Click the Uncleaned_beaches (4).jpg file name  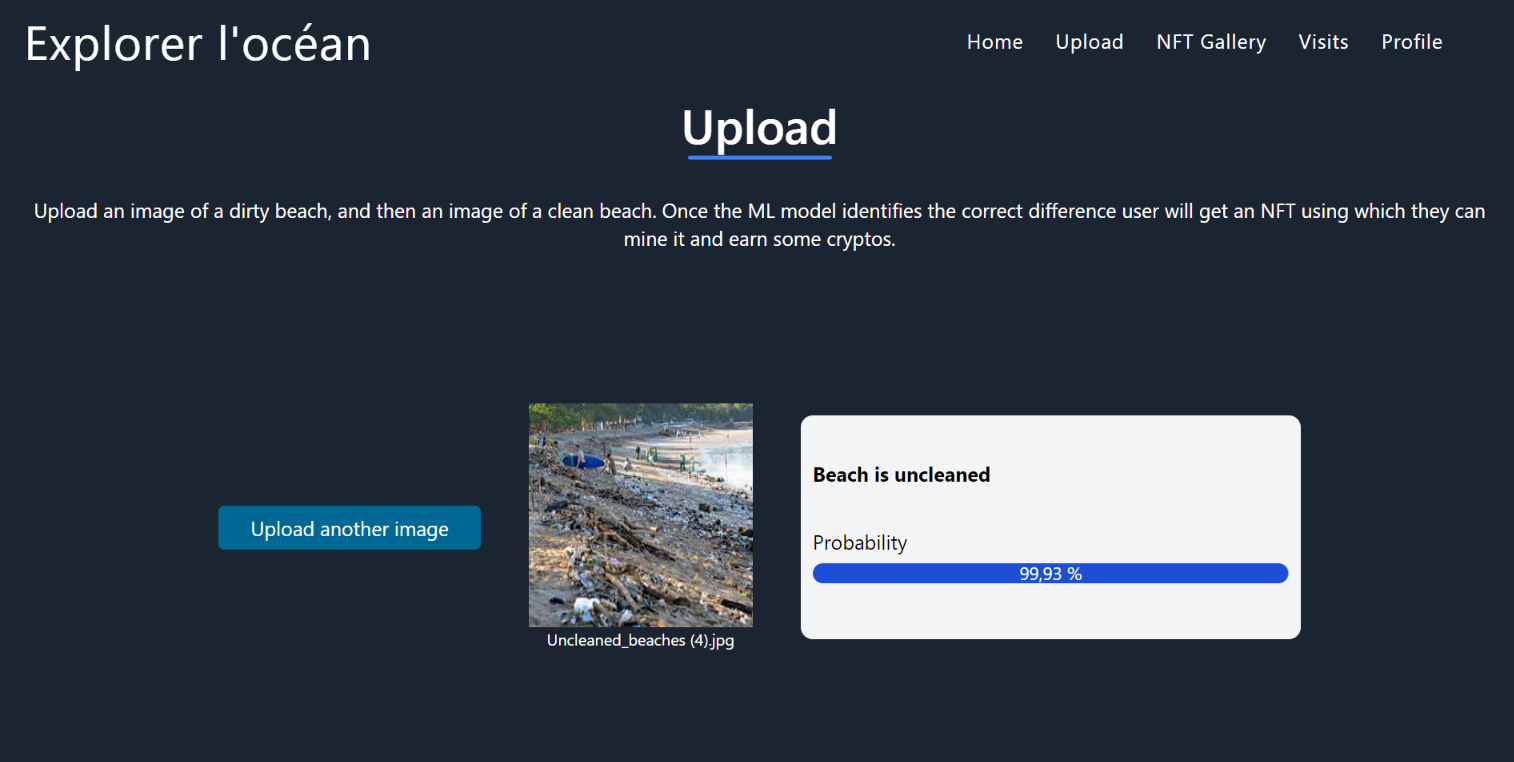[x=640, y=641]
